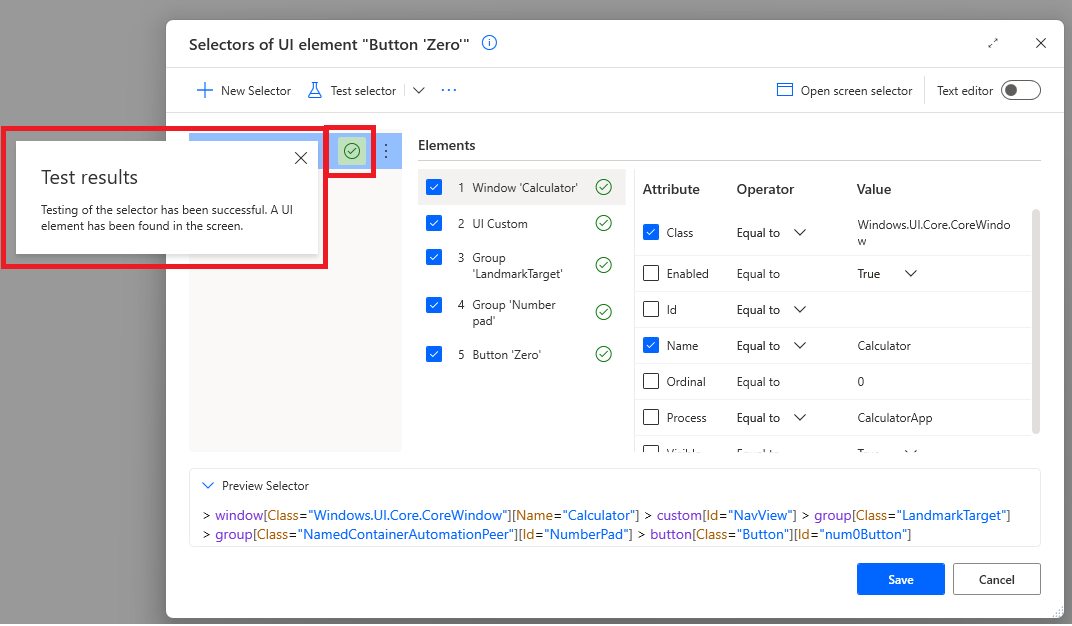
Task: Uncheck element 1 Window 'Calculator'
Action: (434, 187)
